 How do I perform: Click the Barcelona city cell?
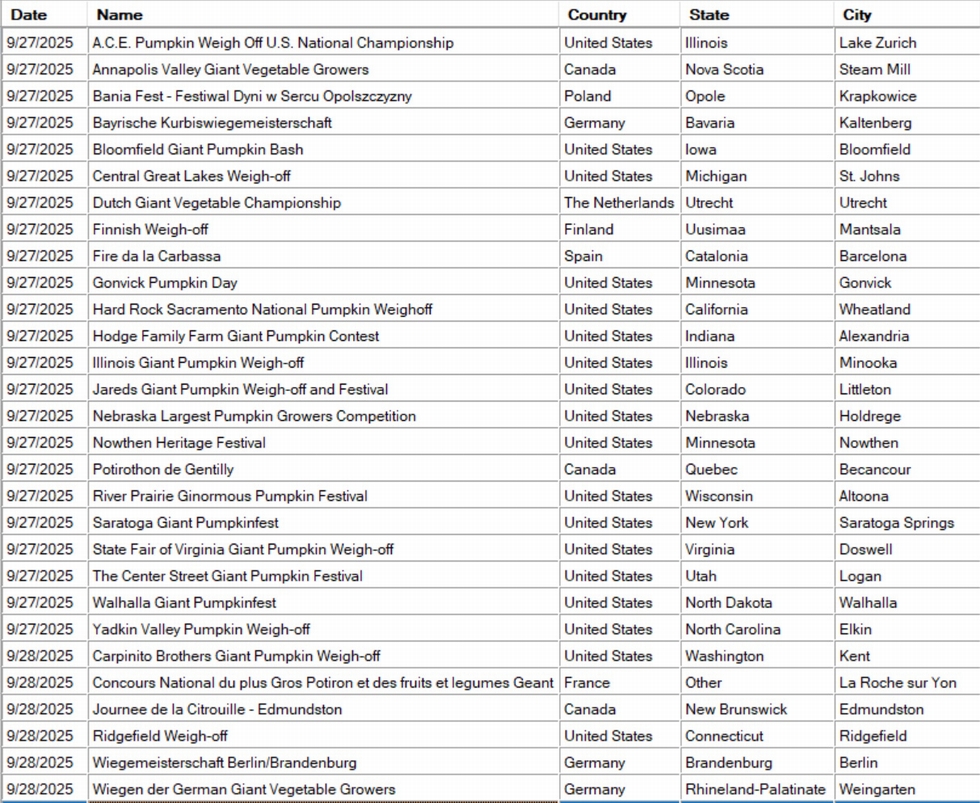872,256
